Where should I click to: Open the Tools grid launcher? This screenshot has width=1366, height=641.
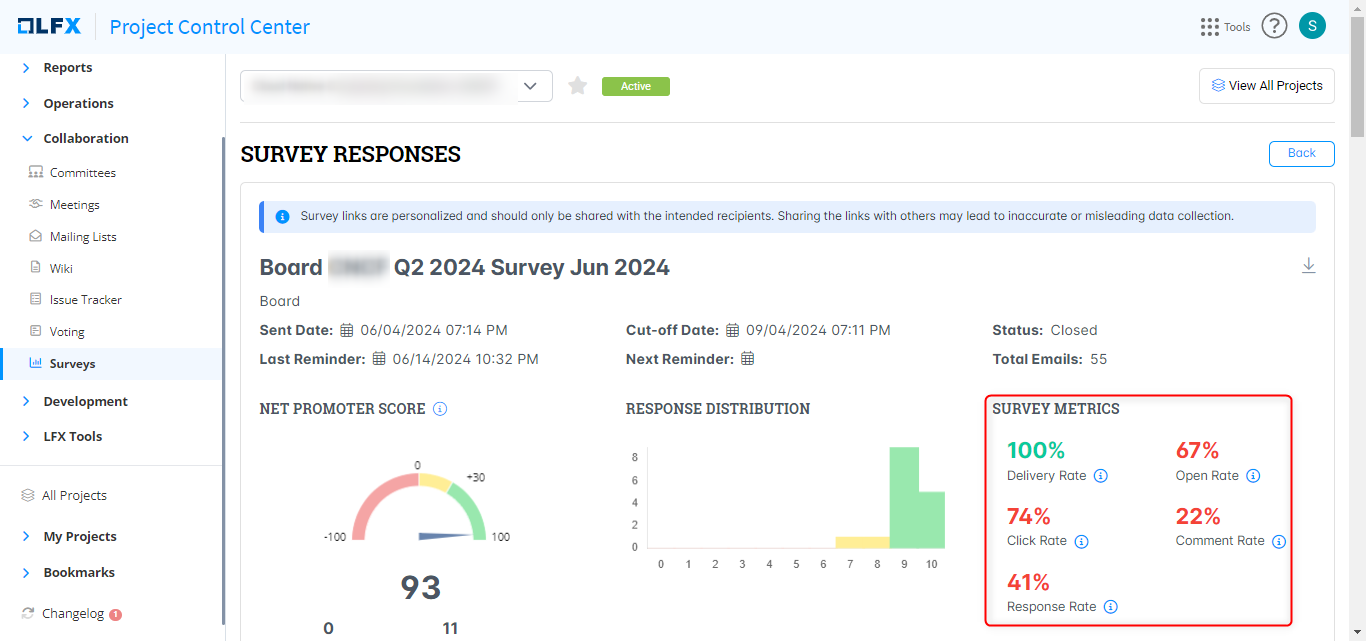1210,27
